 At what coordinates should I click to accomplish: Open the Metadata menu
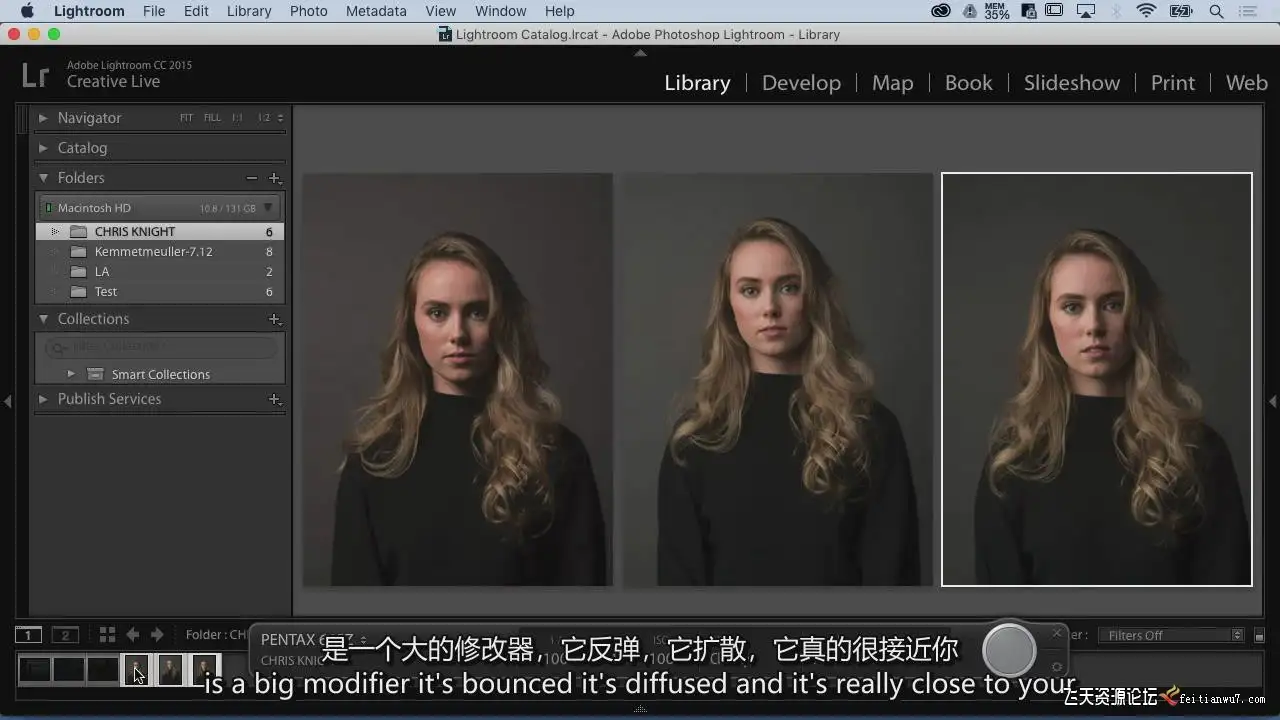376,11
